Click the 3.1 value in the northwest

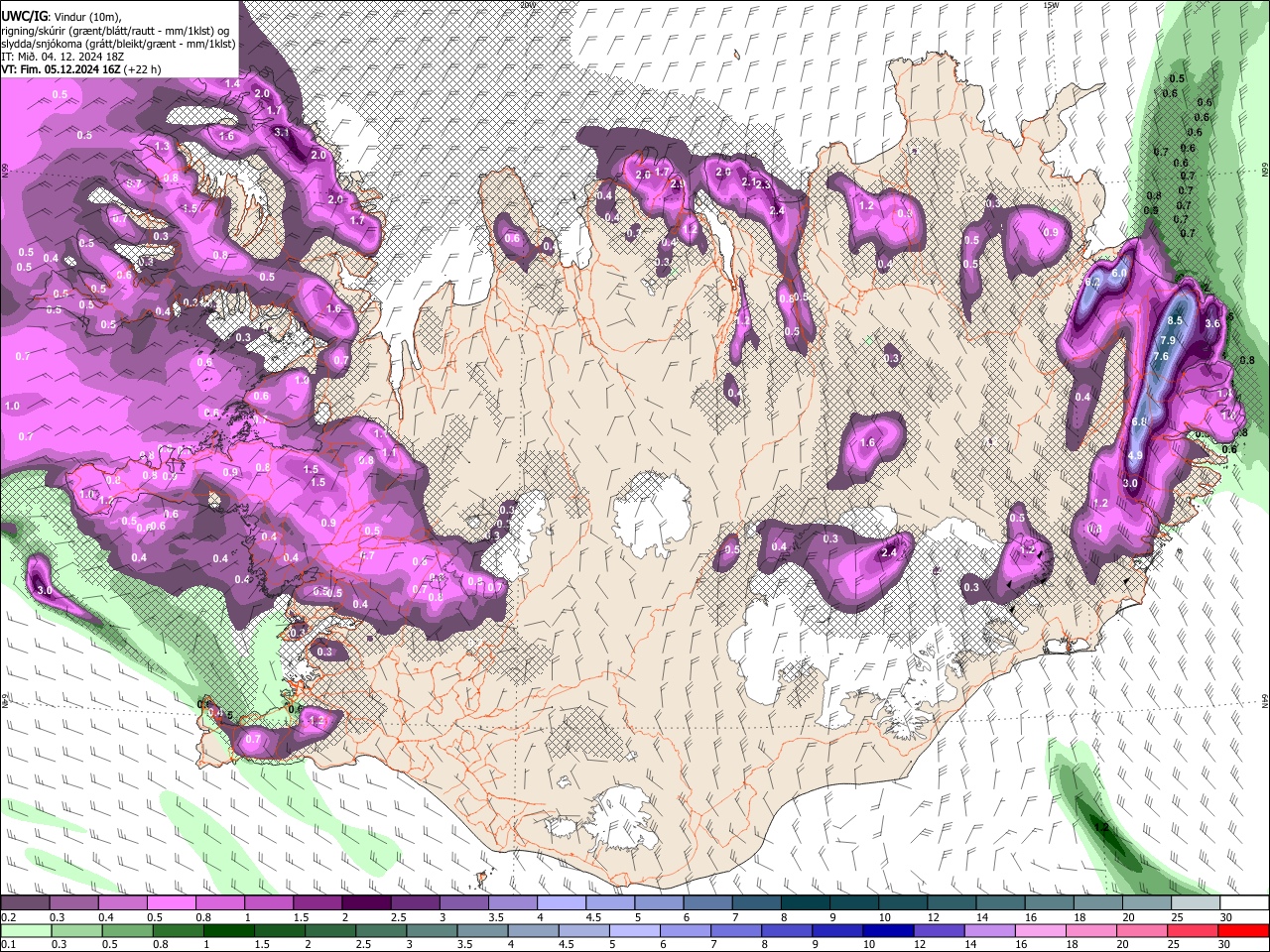coord(282,132)
